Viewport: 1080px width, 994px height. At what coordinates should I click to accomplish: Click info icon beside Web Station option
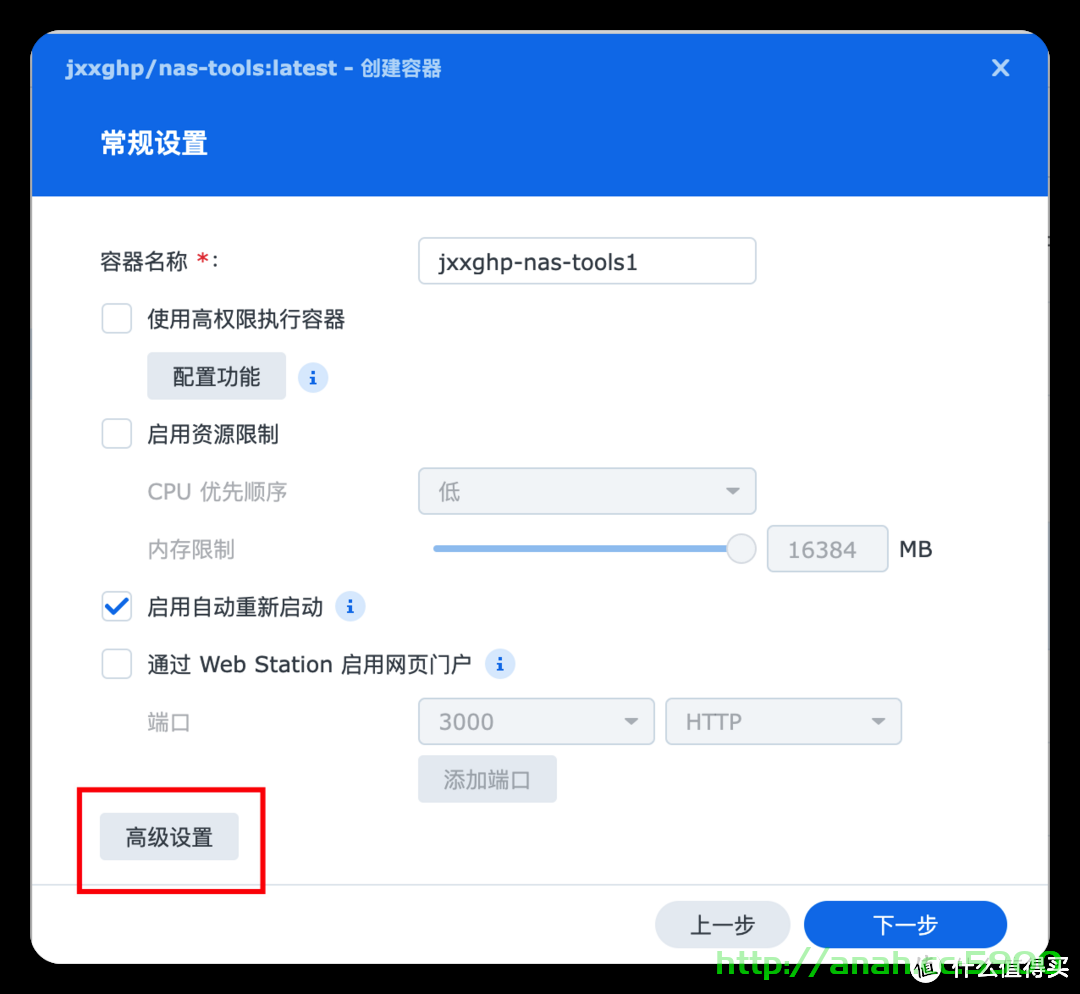tap(500, 665)
